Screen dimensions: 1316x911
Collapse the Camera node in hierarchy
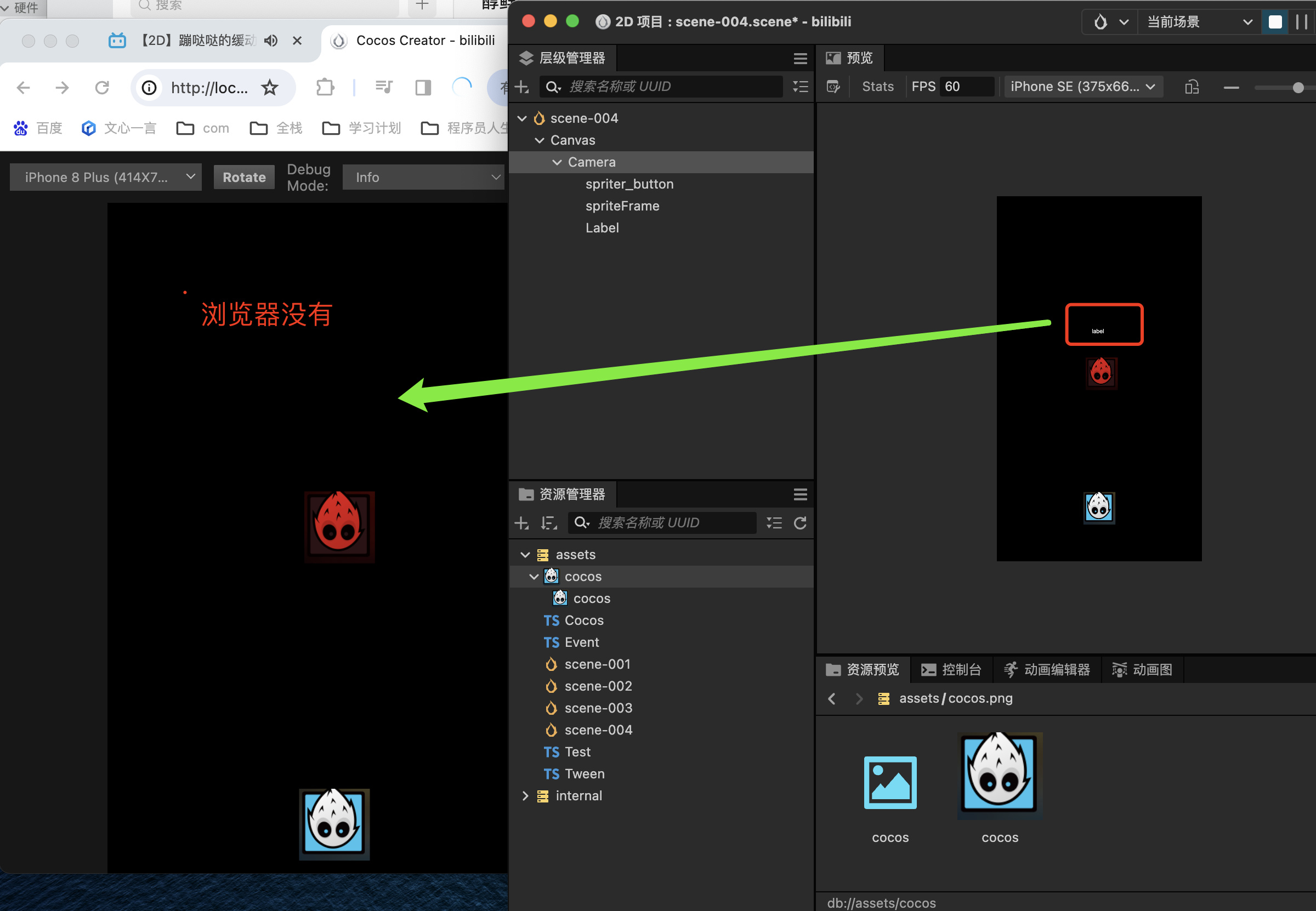[557, 163]
